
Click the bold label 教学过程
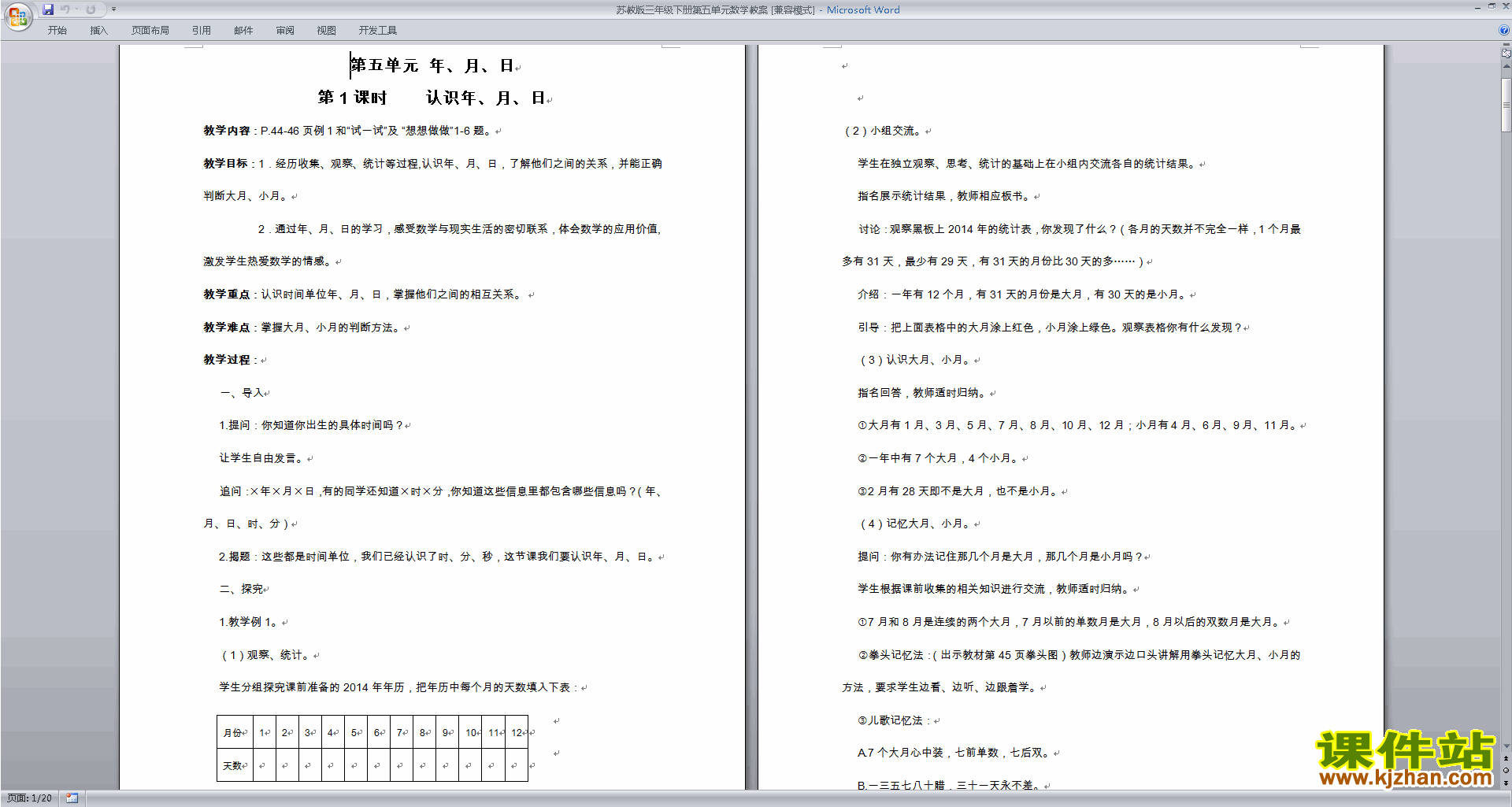click(227, 360)
